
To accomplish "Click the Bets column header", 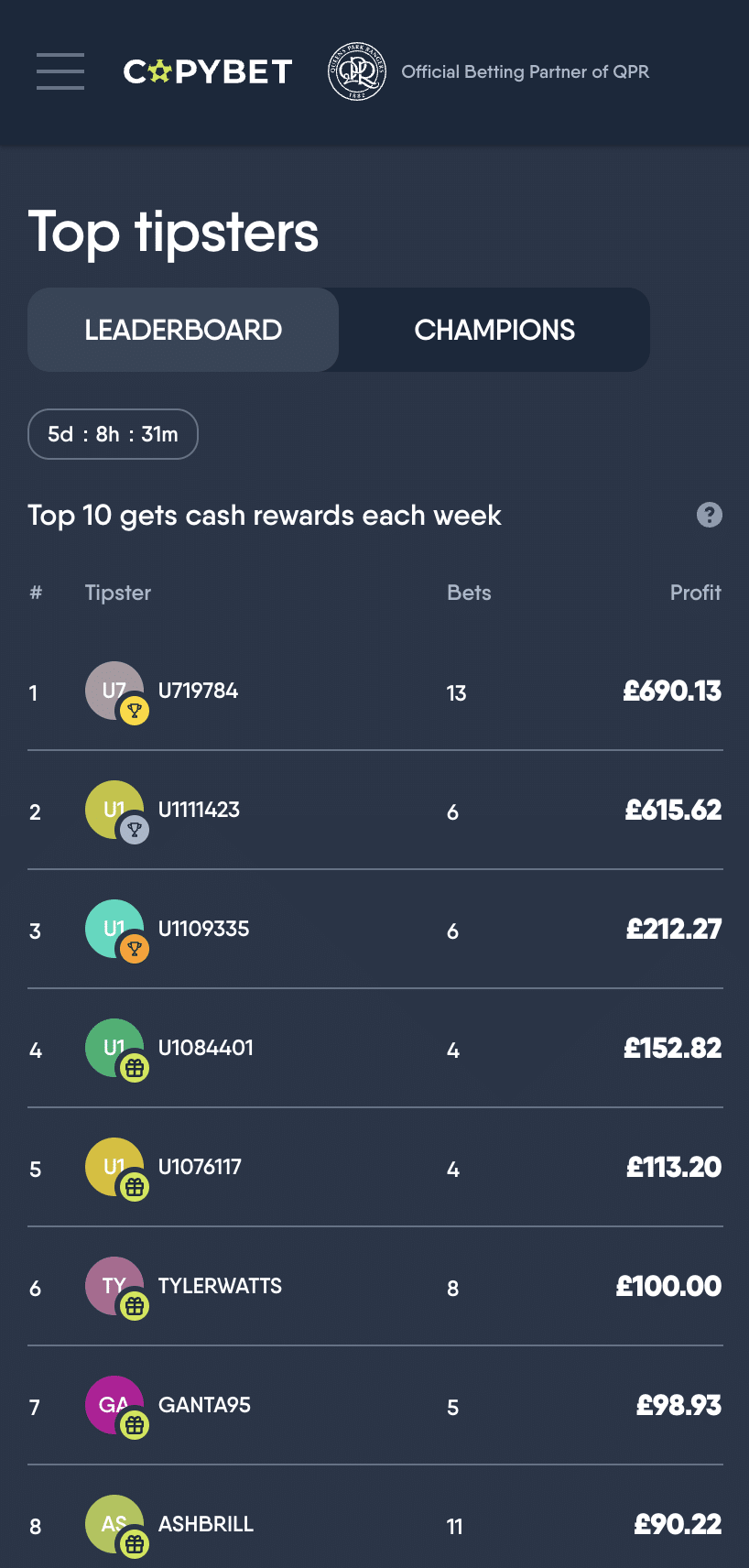I will tap(469, 593).
